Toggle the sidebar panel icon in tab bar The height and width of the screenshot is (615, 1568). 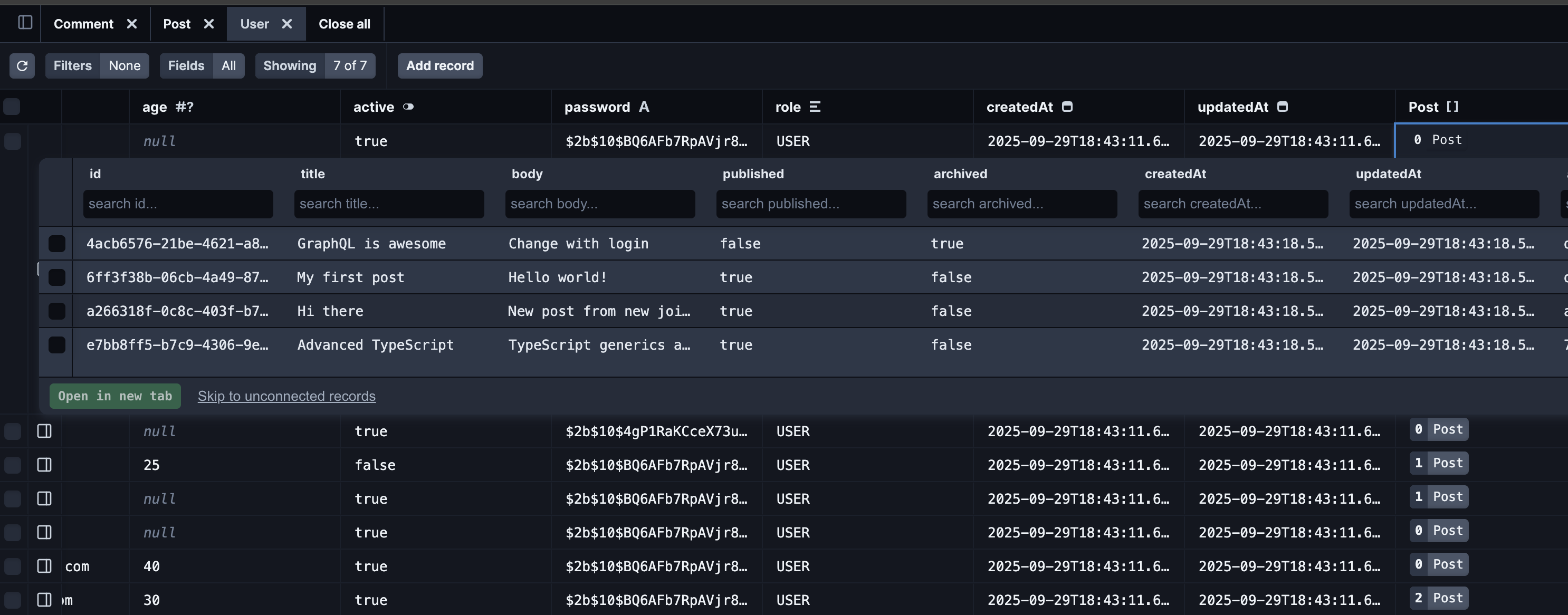pyautogui.click(x=25, y=23)
